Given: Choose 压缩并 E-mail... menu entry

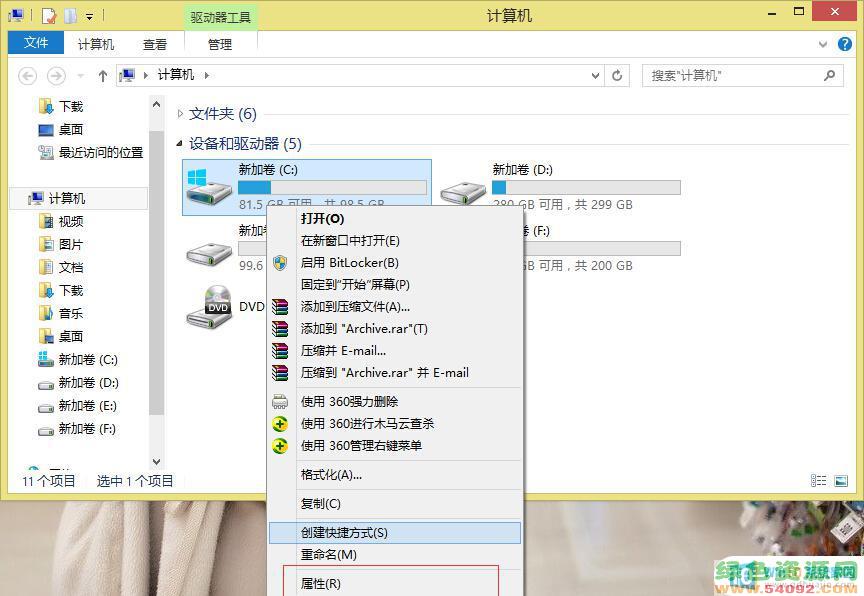Looking at the screenshot, I should [x=395, y=351].
